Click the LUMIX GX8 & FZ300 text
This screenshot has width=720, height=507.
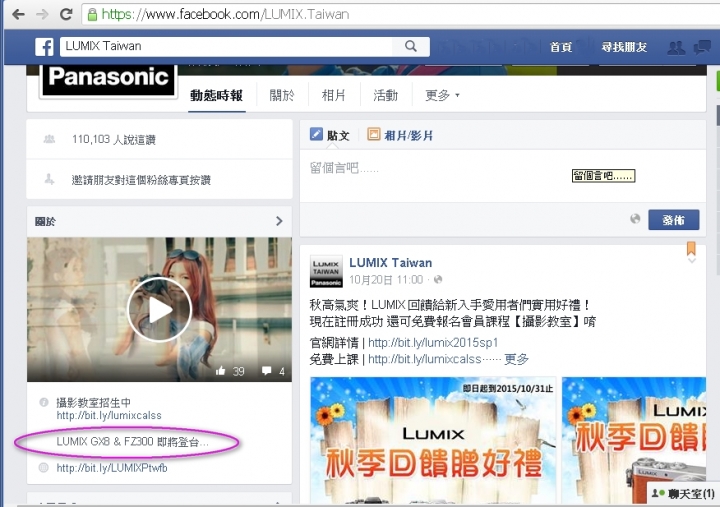pos(132,442)
